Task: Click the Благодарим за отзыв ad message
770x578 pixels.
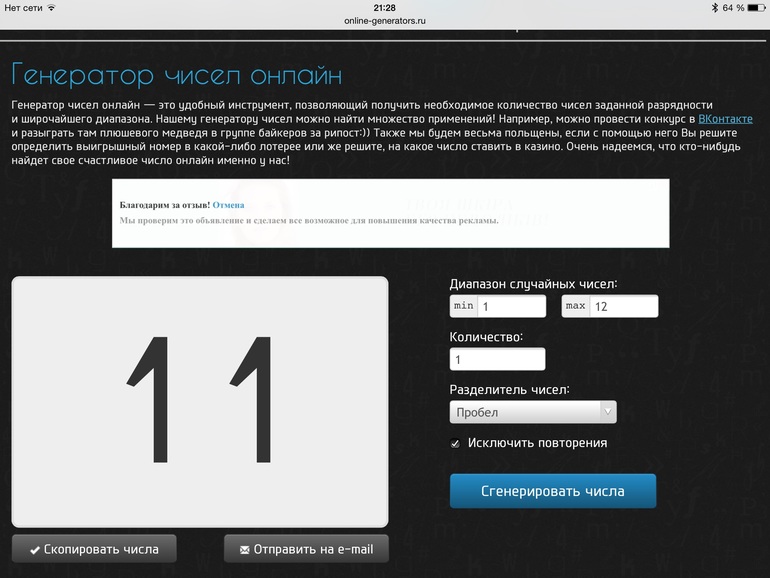Action: [164, 205]
